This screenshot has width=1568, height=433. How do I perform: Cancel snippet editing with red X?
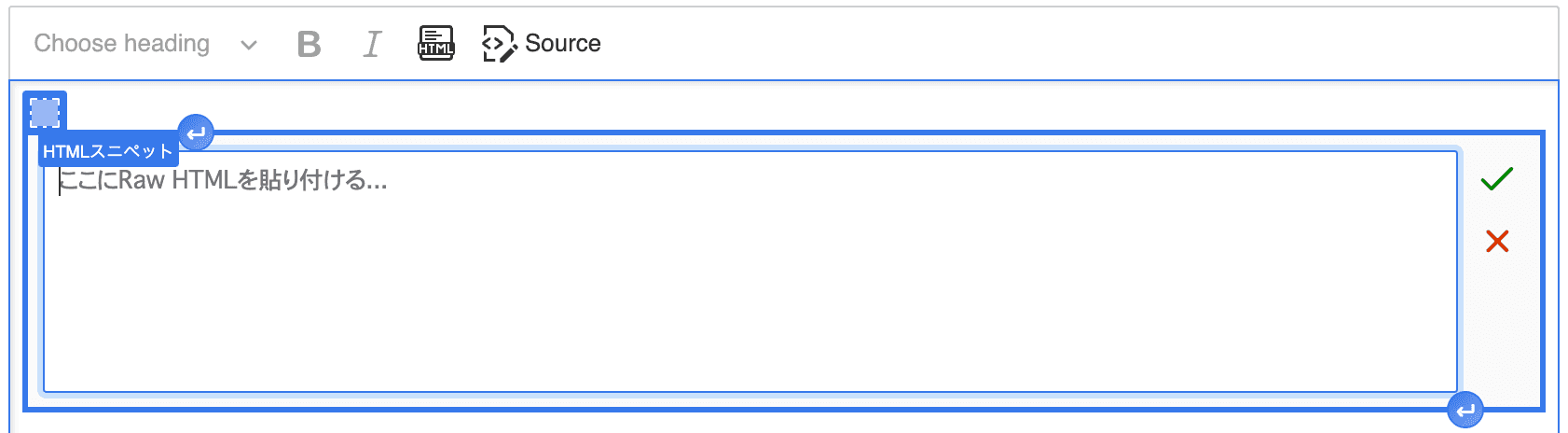click(x=1497, y=242)
